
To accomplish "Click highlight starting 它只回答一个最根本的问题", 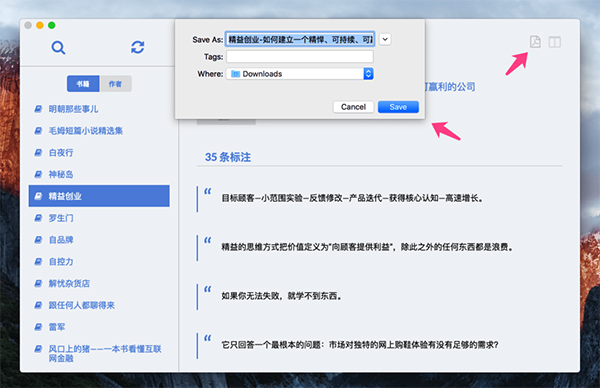I will (360, 345).
